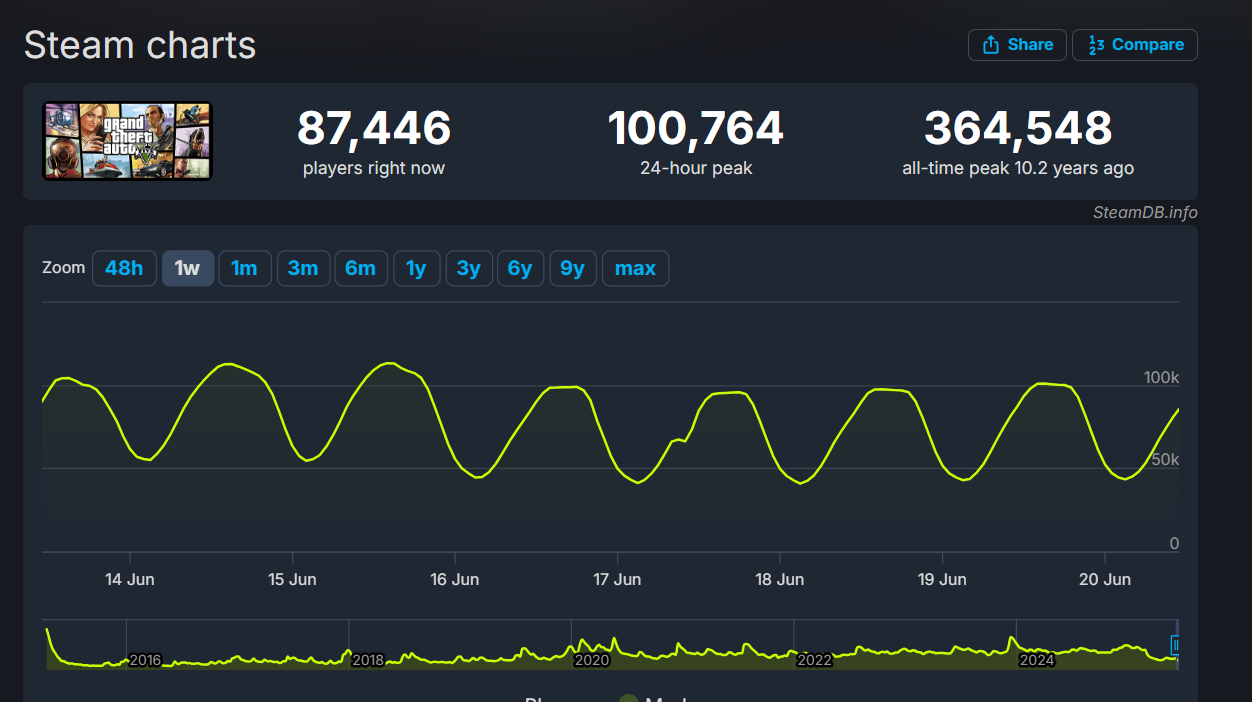Click the 15 Jun axis label
Viewport: 1252px width, 702px height.
coord(292,579)
